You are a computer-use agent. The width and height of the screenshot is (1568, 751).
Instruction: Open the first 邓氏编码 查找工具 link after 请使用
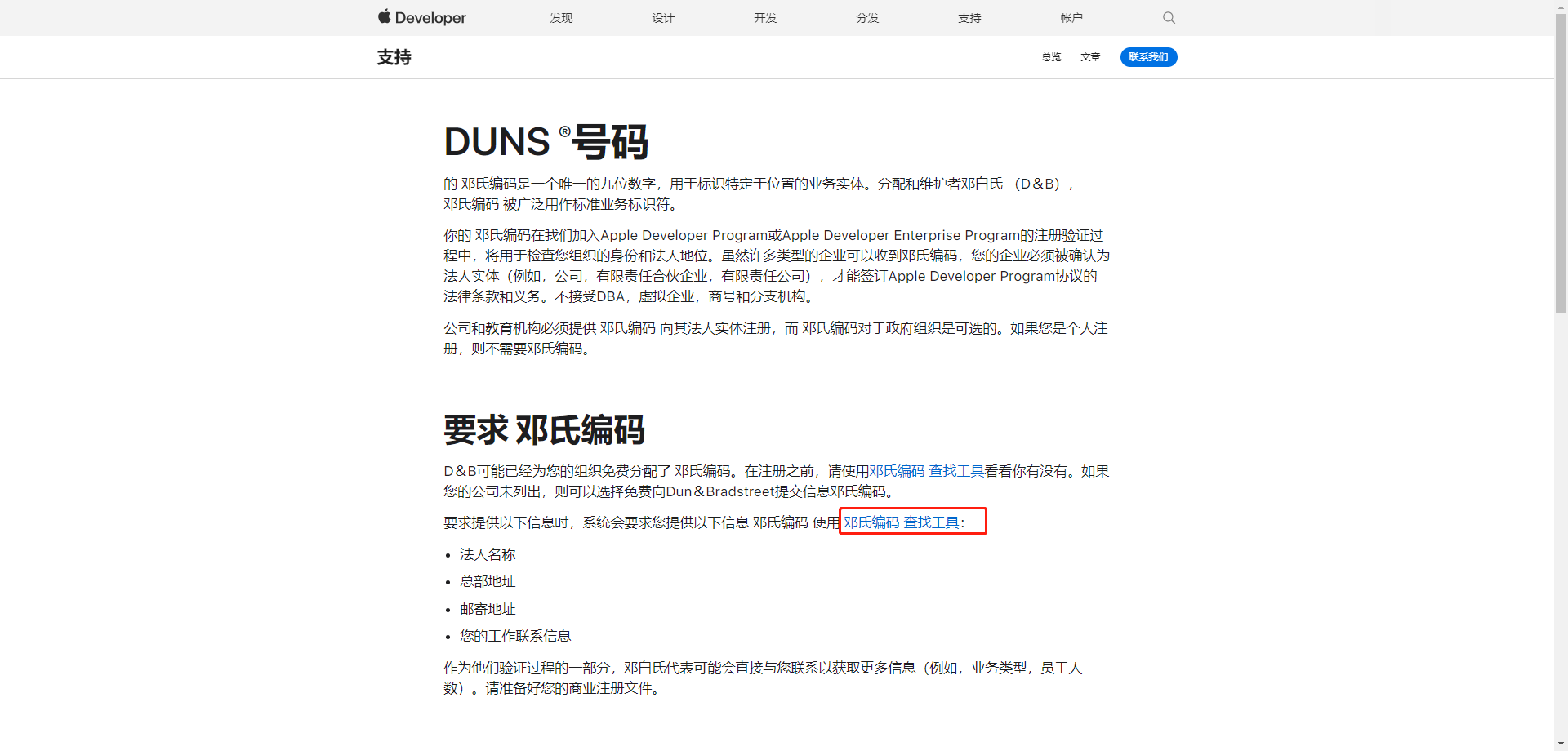pyautogui.click(x=926, y=471)
